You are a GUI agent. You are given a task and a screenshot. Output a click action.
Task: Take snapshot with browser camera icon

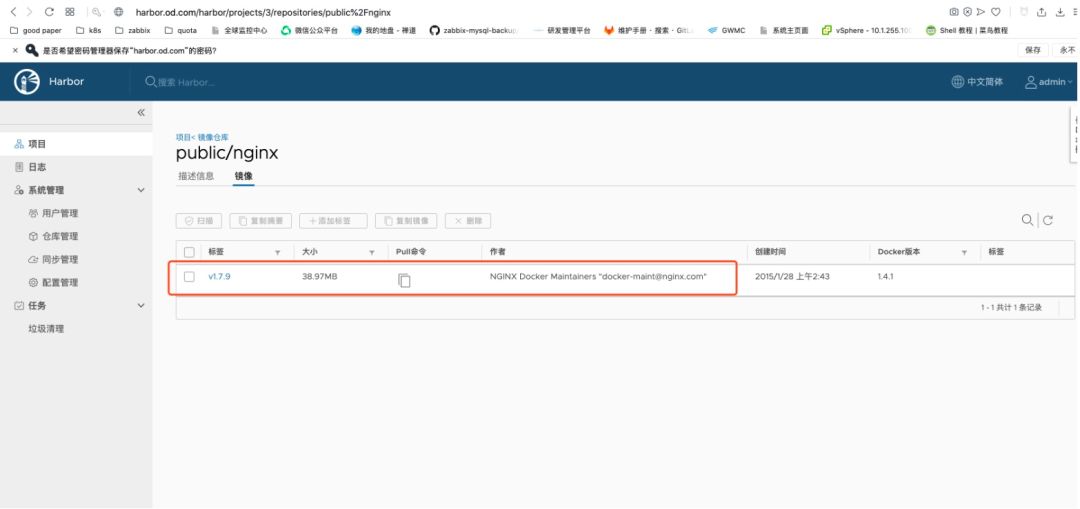click(x=954, y=12)
